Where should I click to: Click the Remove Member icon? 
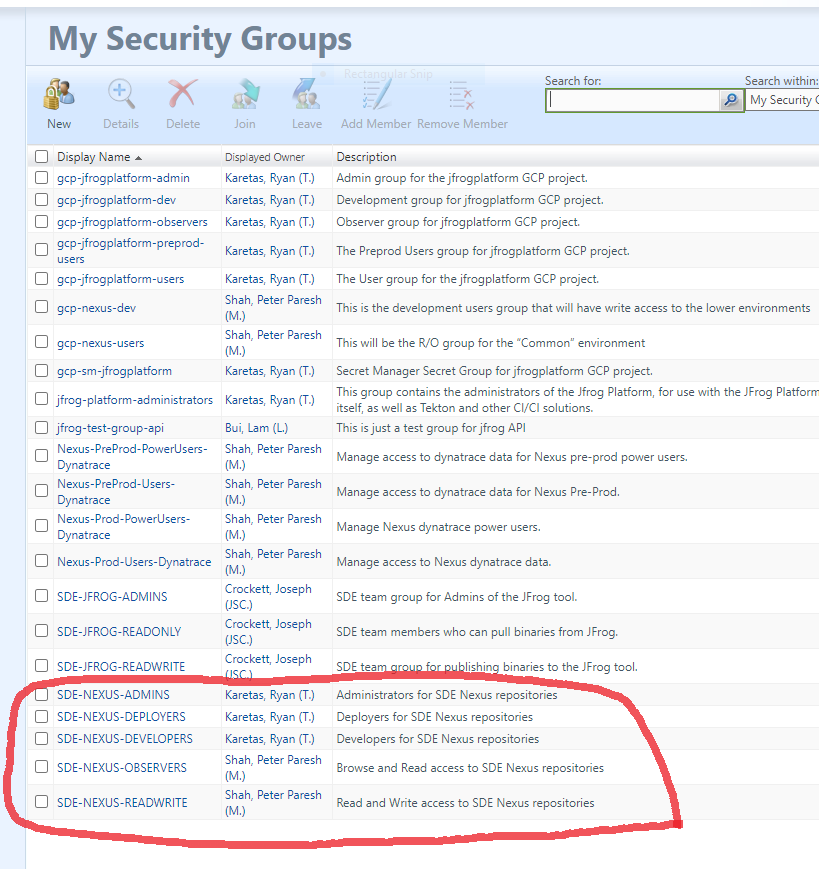point(462,95)
